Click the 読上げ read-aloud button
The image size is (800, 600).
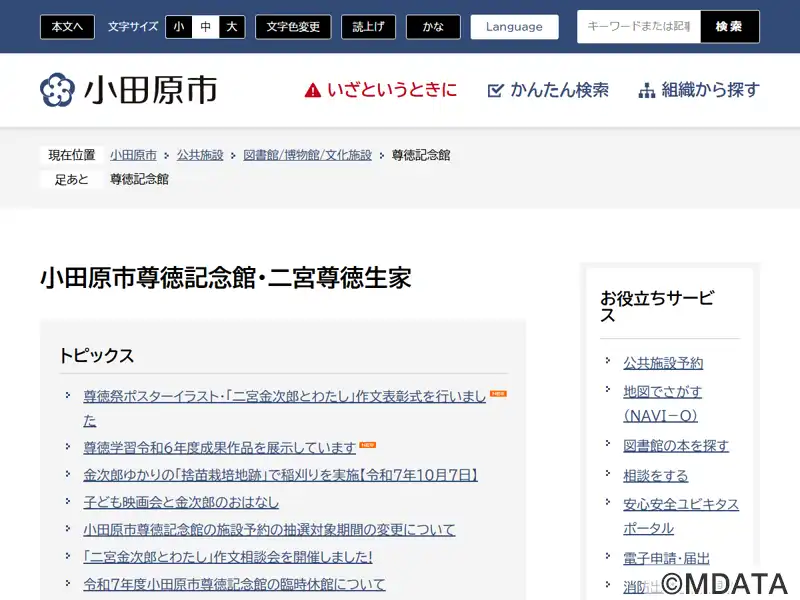coord(368,27)
